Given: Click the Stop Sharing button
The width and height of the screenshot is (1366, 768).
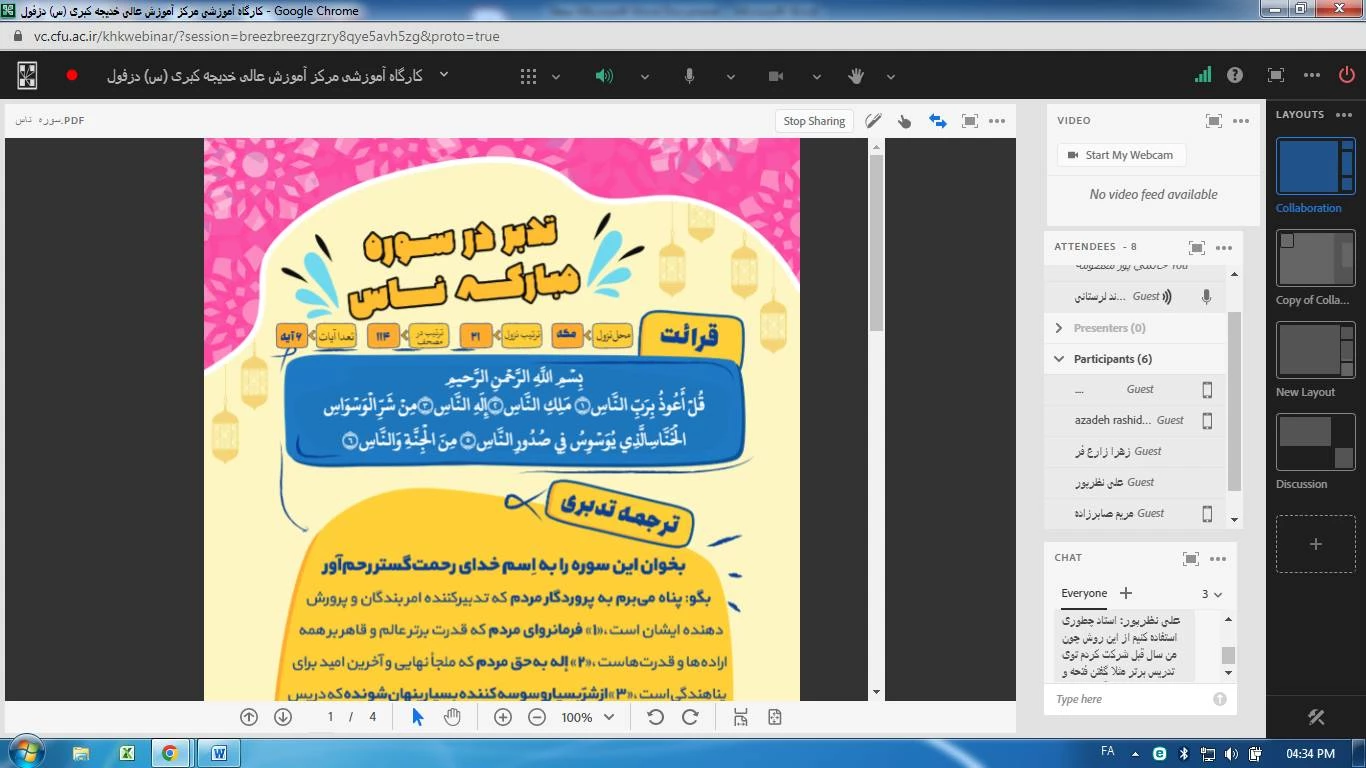Looking at the screenshot, I should [814, 121].
